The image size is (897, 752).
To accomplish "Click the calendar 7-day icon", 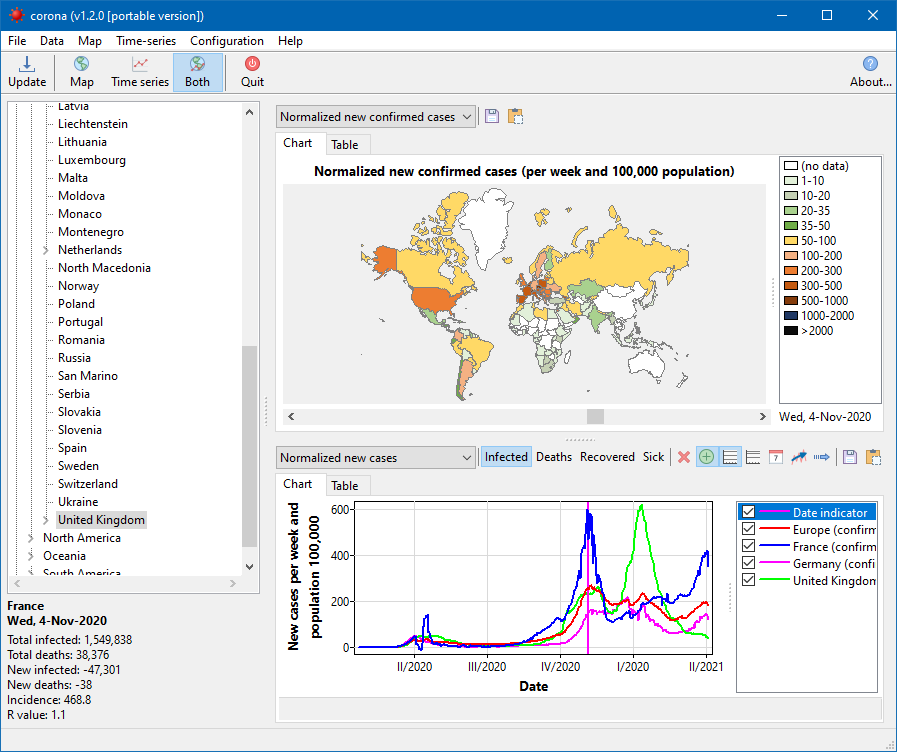I will click(776, 457).
